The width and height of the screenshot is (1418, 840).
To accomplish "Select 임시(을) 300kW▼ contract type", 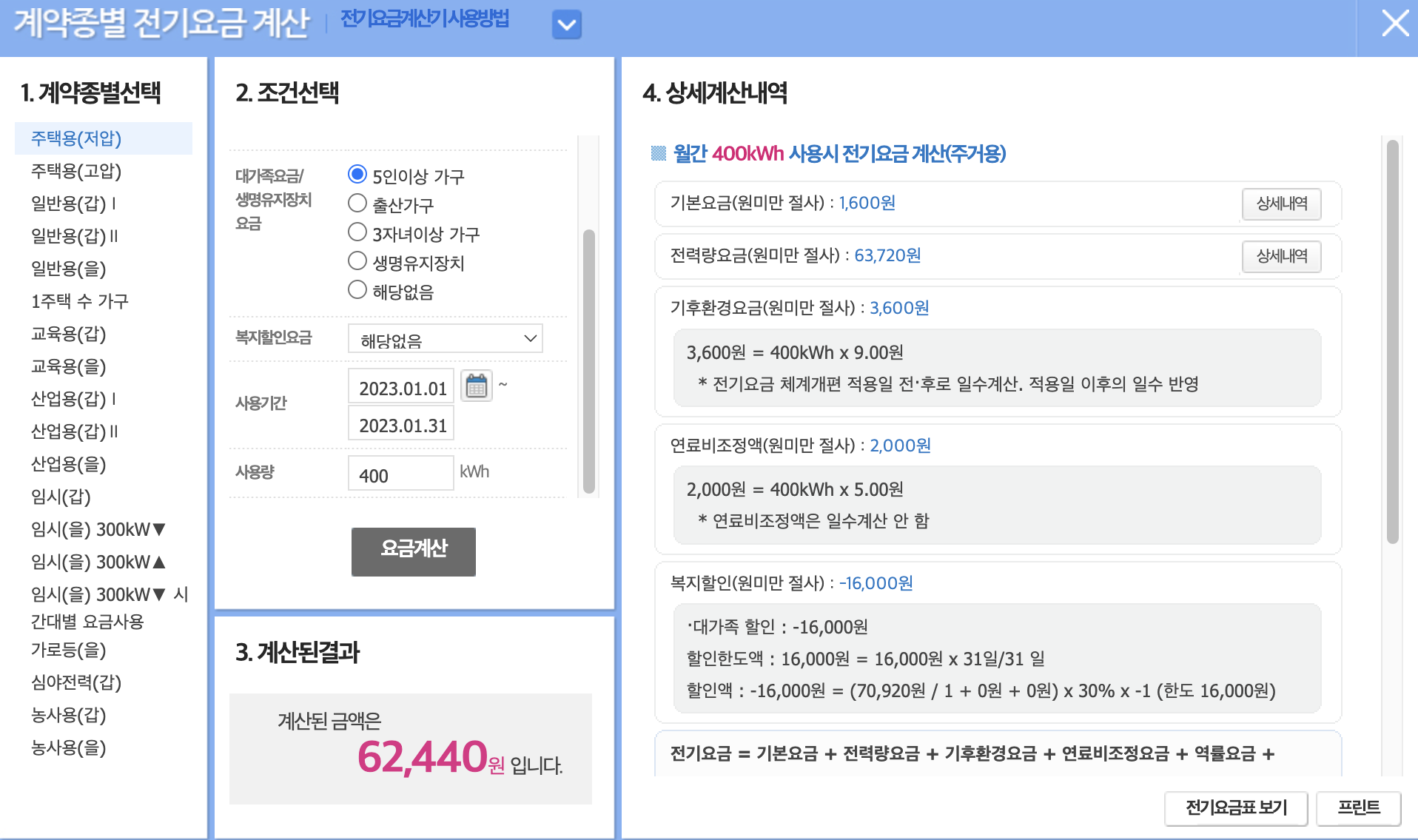I will click(x=98, y=529).
